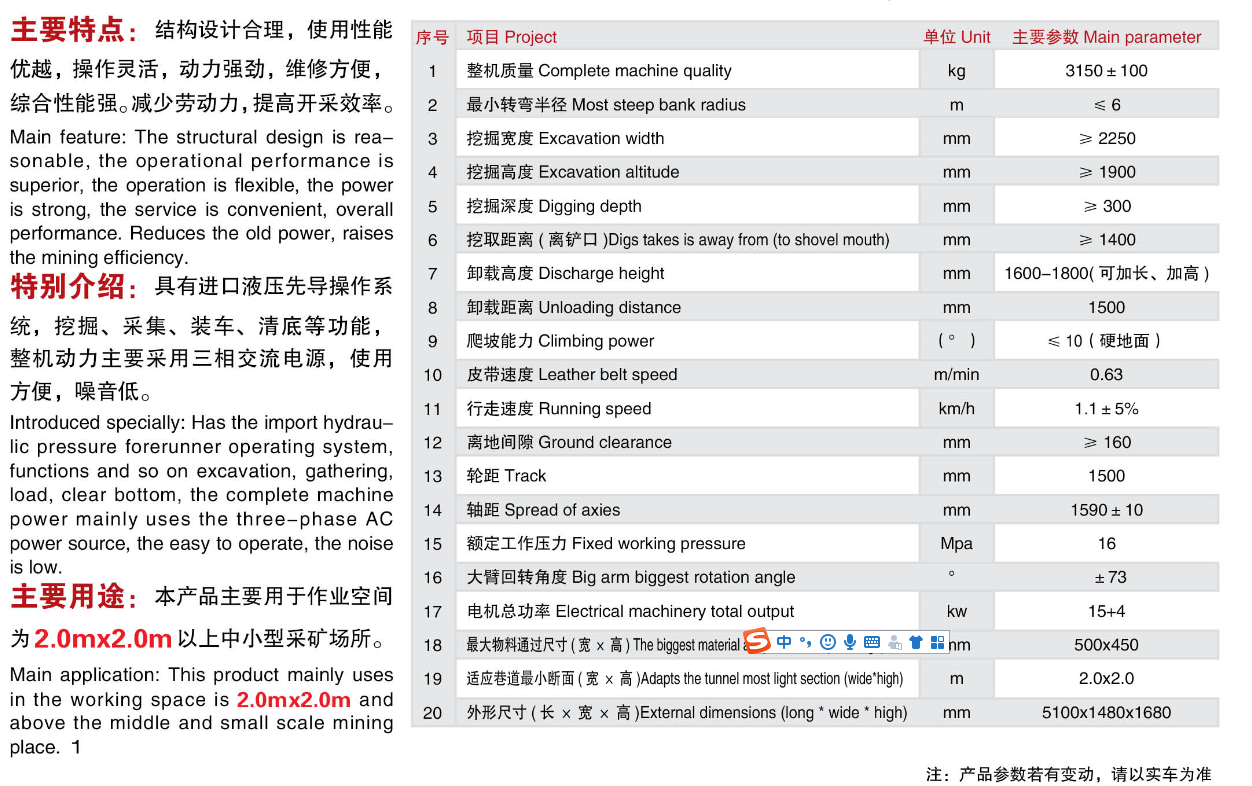Viewport: 1252px width, 786px height.
Task: Toggle Chinese/English punctuation mode
Action: (x=806, y=642)
